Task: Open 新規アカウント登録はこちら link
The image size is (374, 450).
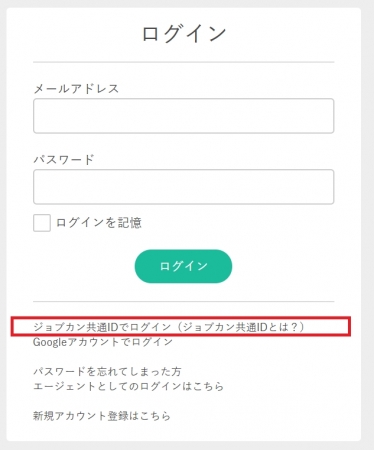Action: [102, 416]
